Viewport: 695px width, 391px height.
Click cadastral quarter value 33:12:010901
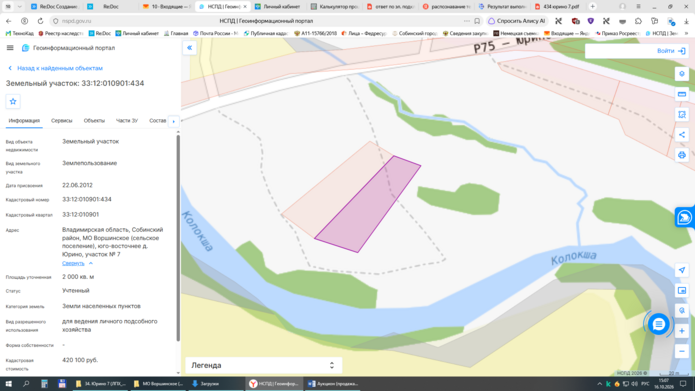(x=81, y=215)
